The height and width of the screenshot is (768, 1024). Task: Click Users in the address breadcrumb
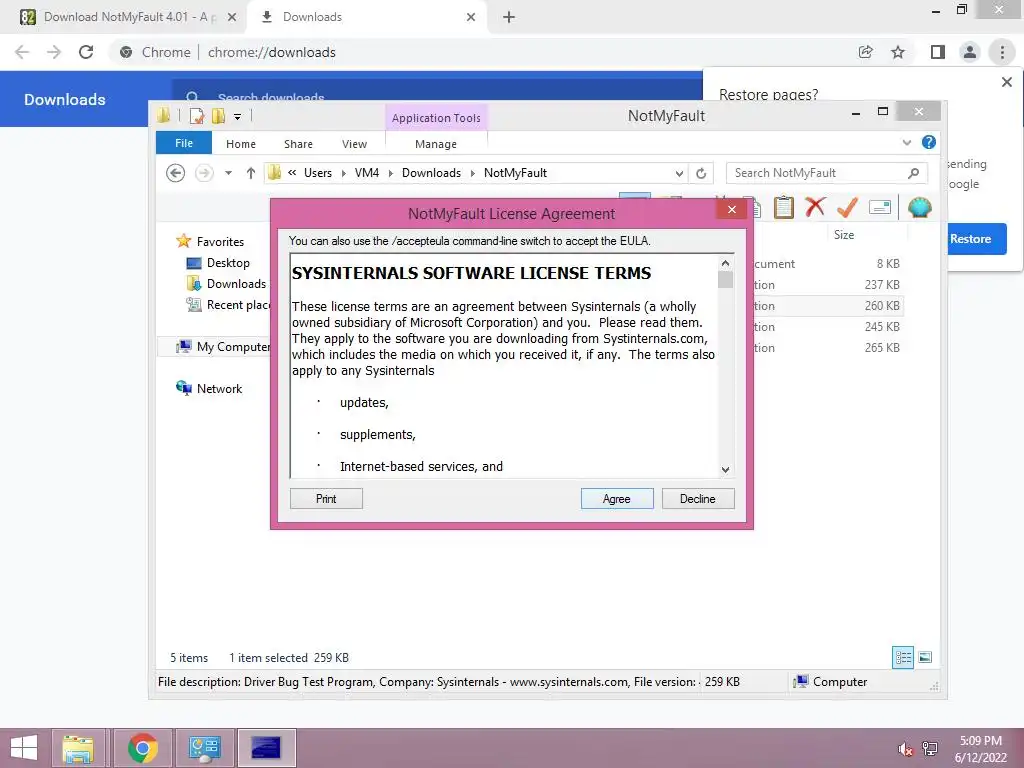(x=317, y=173)
